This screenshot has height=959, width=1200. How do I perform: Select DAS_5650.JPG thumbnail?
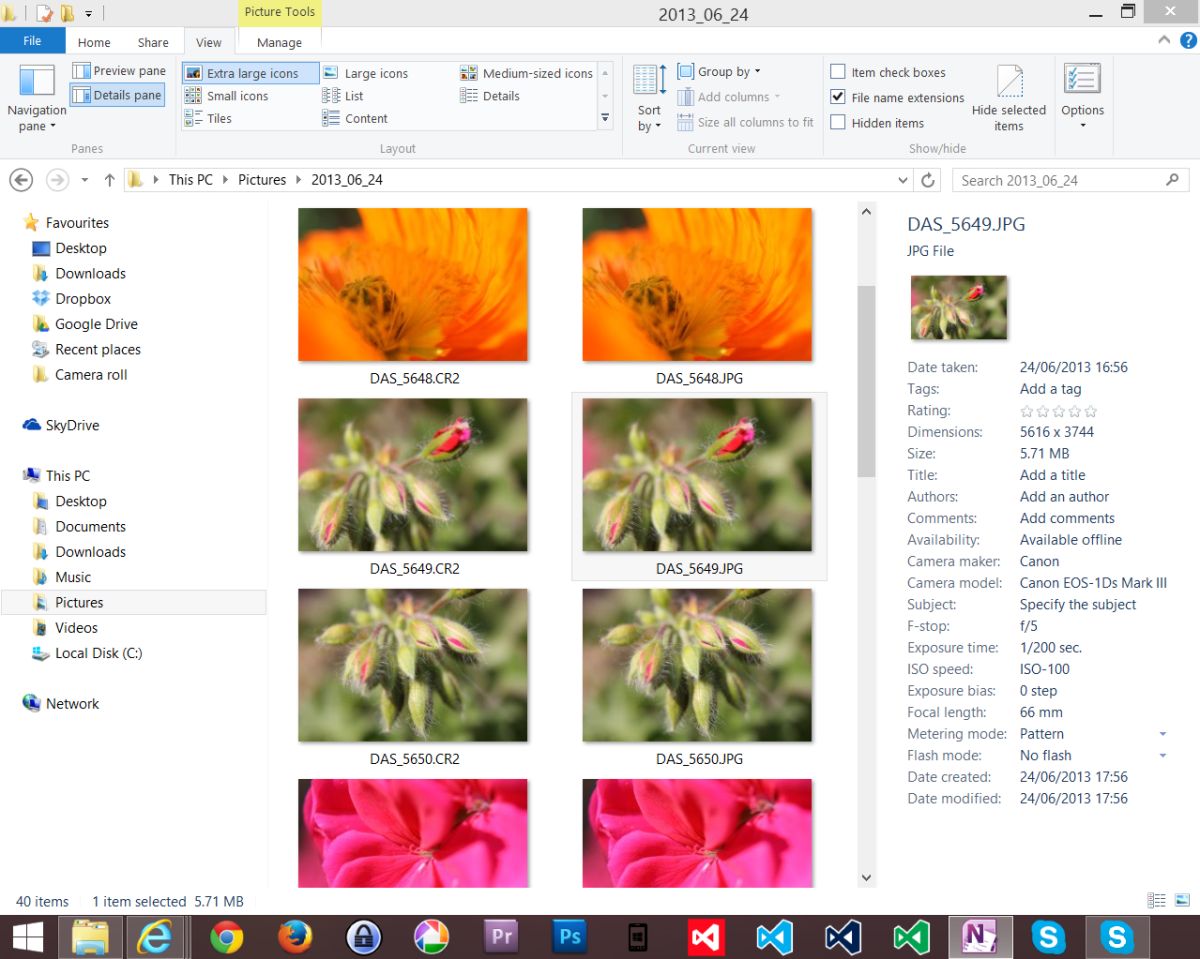697,665
